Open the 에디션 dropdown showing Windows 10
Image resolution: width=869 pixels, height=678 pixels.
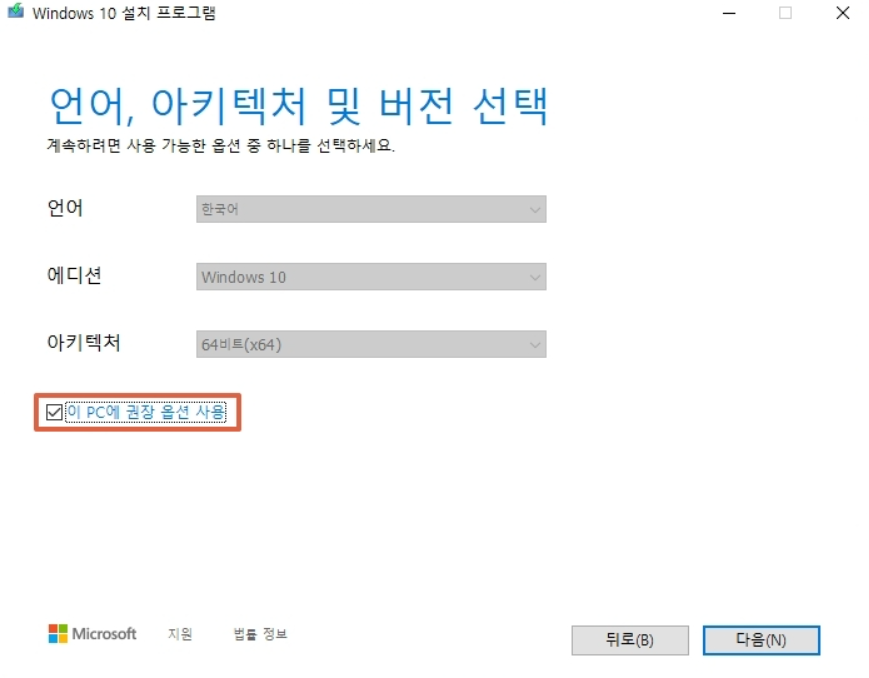pos(371,277)
